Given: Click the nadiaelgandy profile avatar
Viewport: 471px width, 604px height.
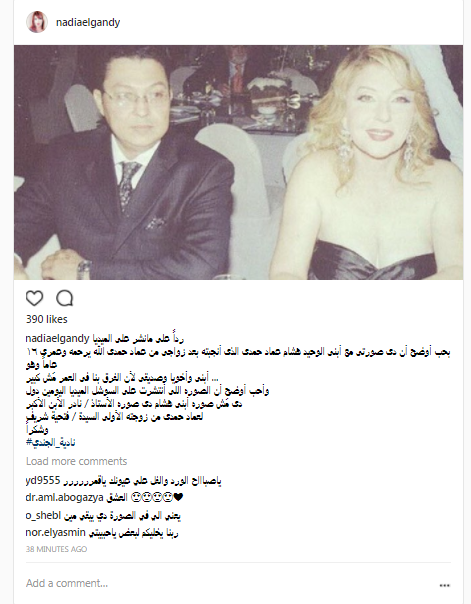Looking at the screenshot, I should pos(37,22).
